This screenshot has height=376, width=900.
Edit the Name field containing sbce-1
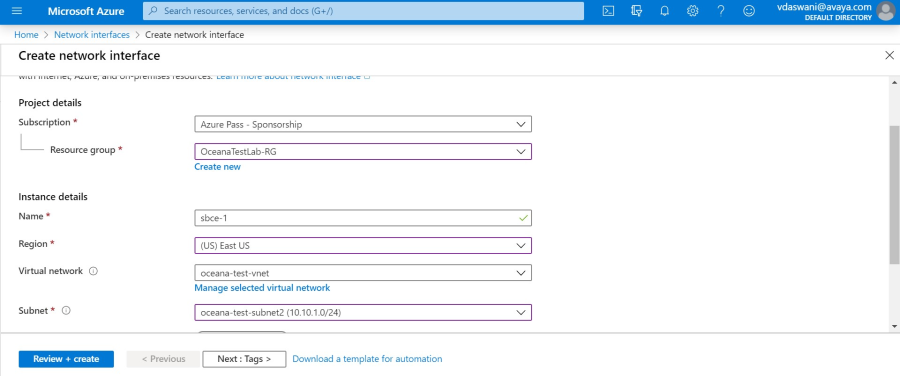363,218
